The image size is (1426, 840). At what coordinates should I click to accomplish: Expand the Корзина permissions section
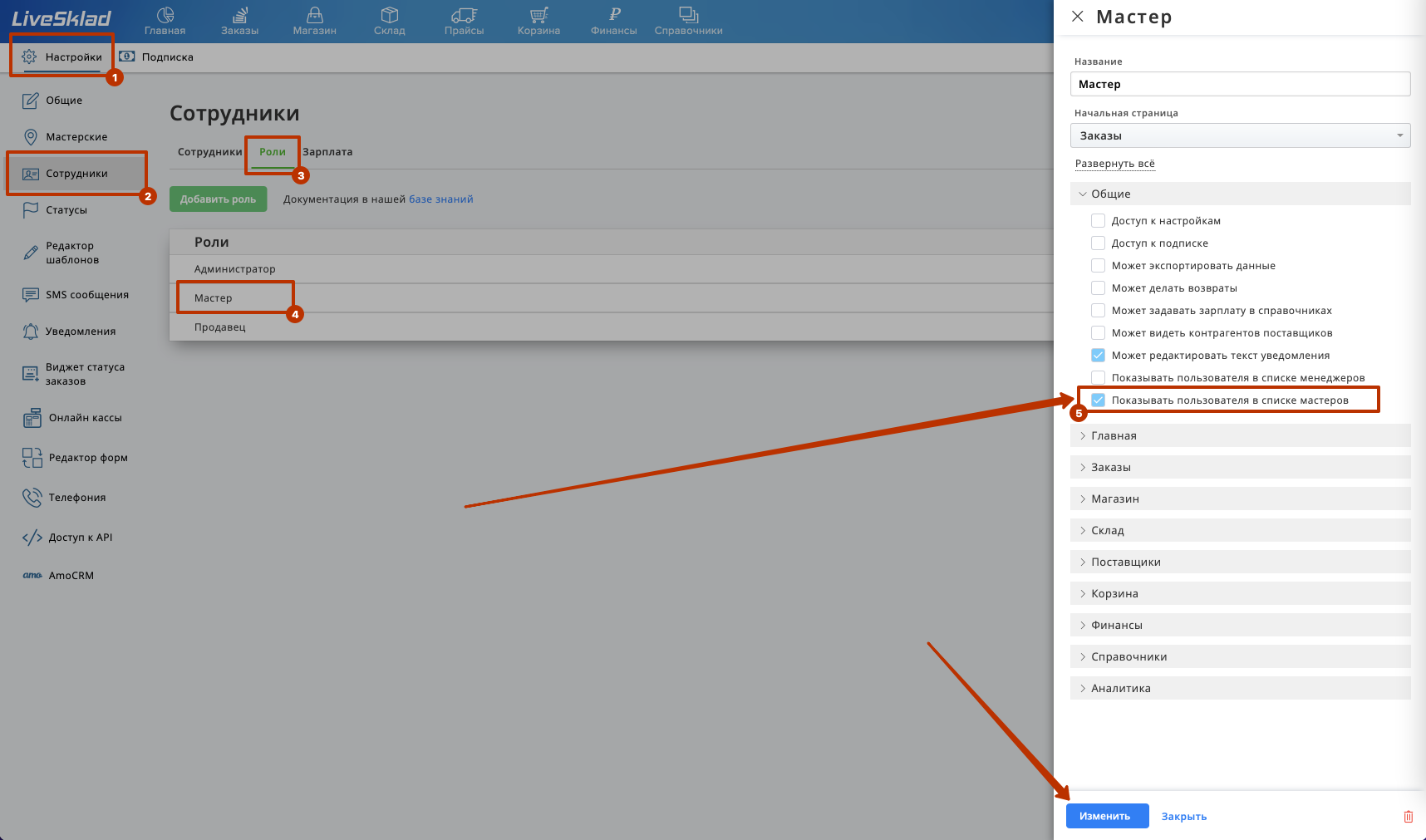click(1240, 593)
